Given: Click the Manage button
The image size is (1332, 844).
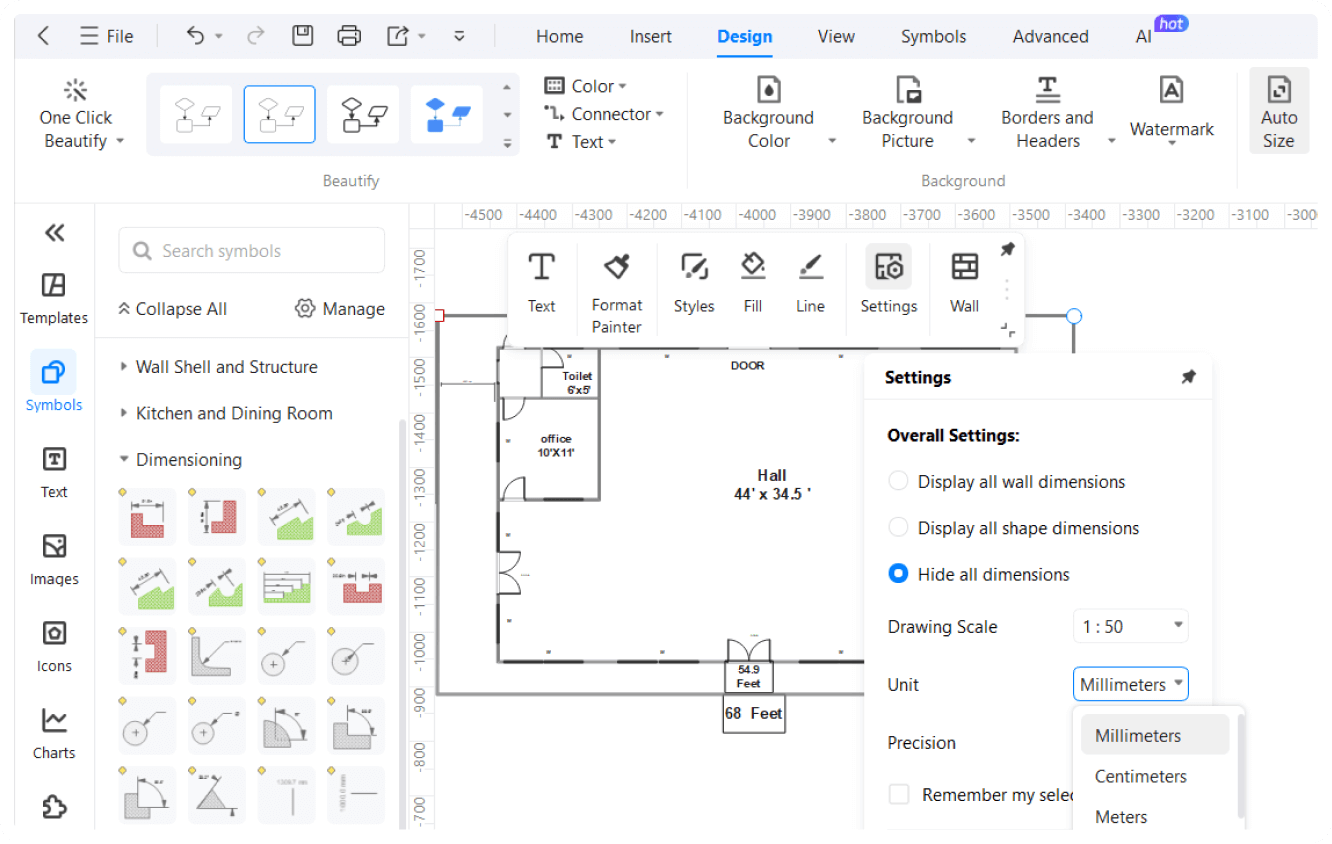Looking at the screenshot, I should [x=340, y=309].
